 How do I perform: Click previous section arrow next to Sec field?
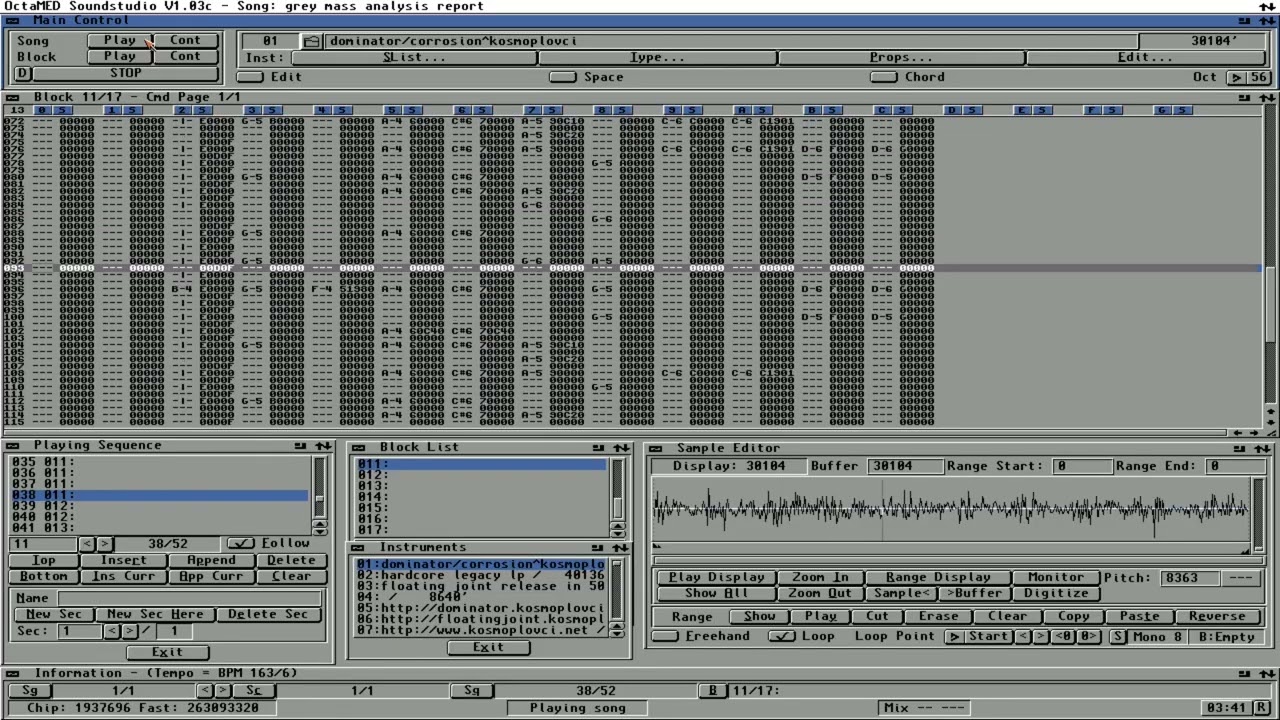[x=112, y=631]
